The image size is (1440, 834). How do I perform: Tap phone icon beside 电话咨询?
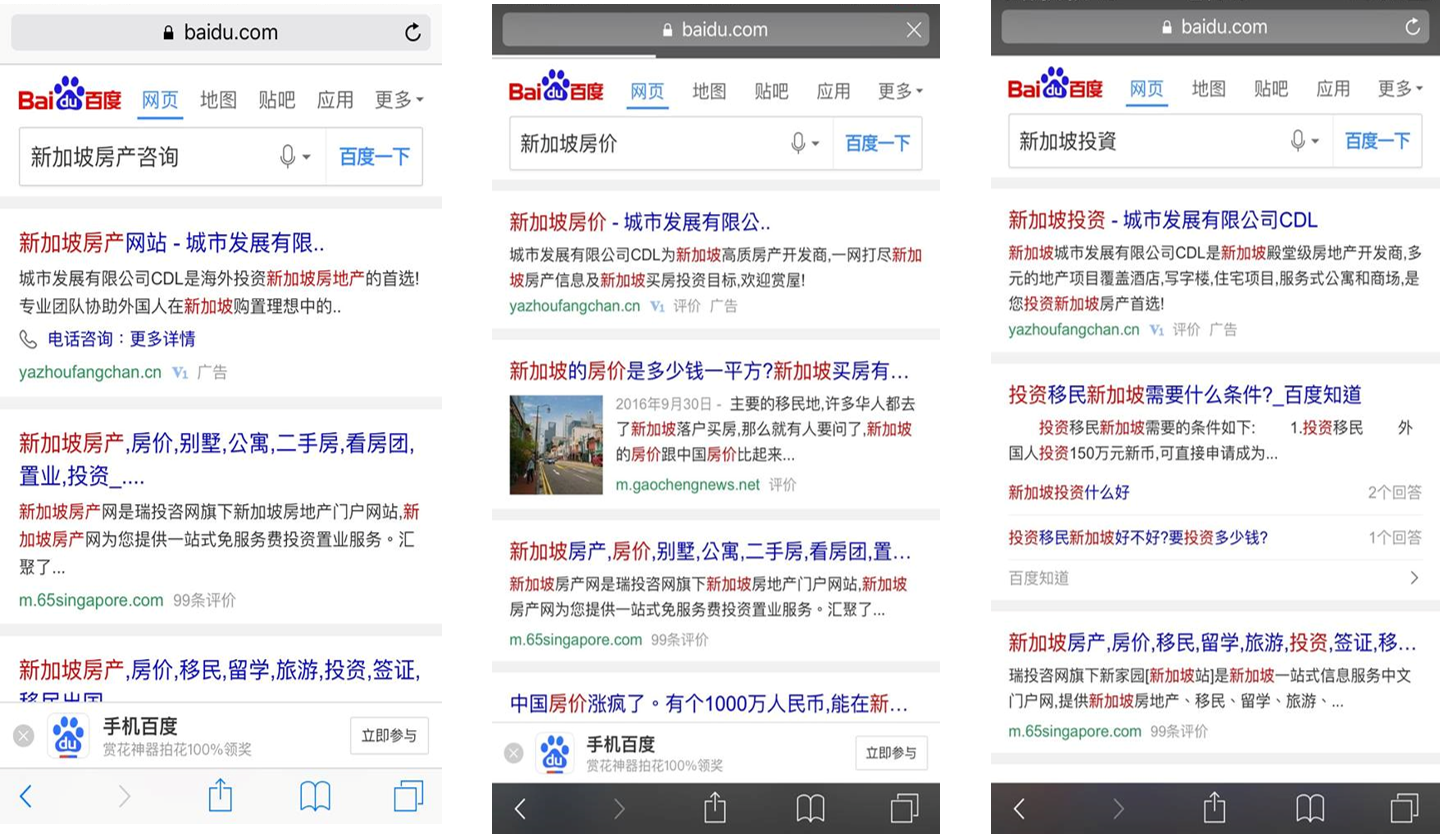coord(28,340)
